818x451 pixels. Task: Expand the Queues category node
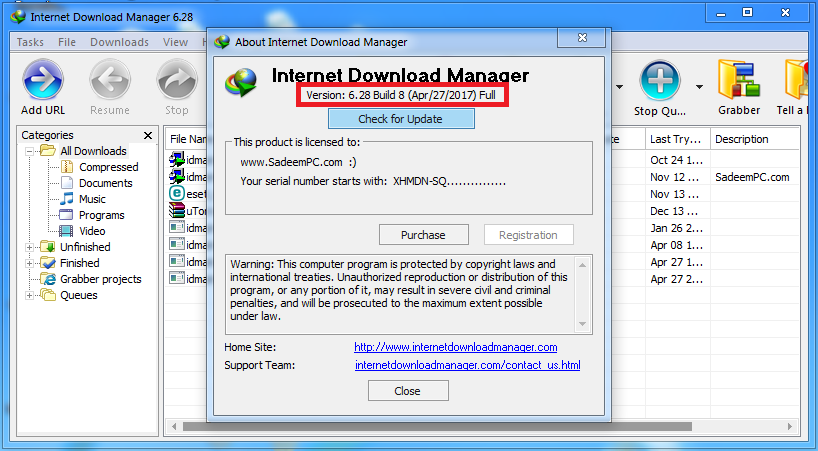coord(30,296)
